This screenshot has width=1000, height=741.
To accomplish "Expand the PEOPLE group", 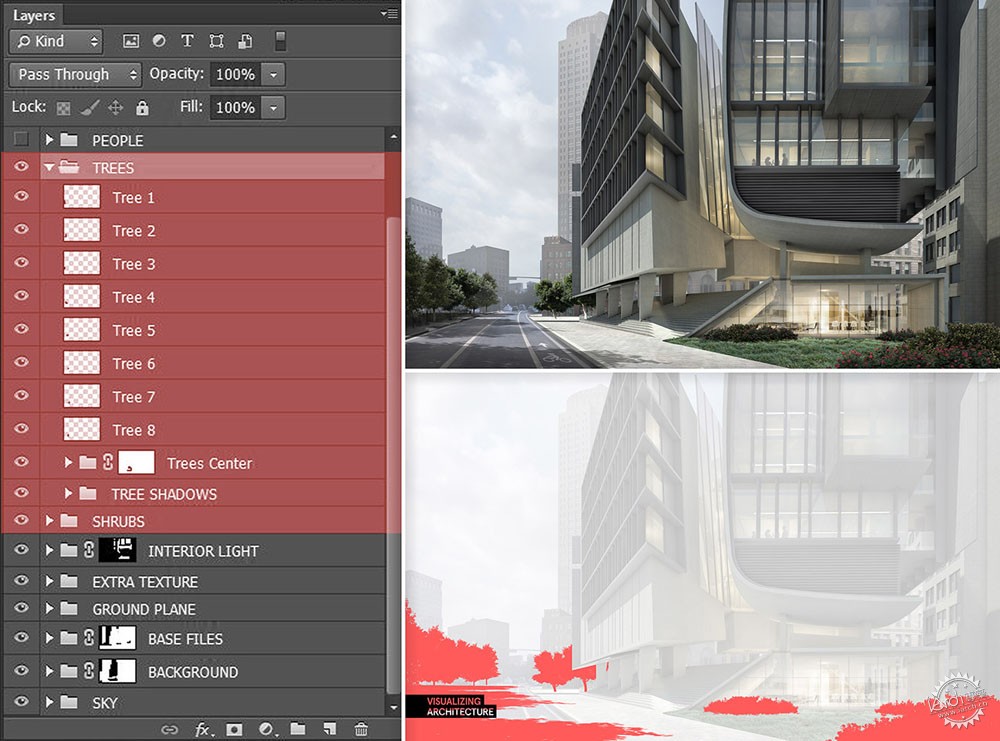I will pyautogui.click(x=49, y=139).
